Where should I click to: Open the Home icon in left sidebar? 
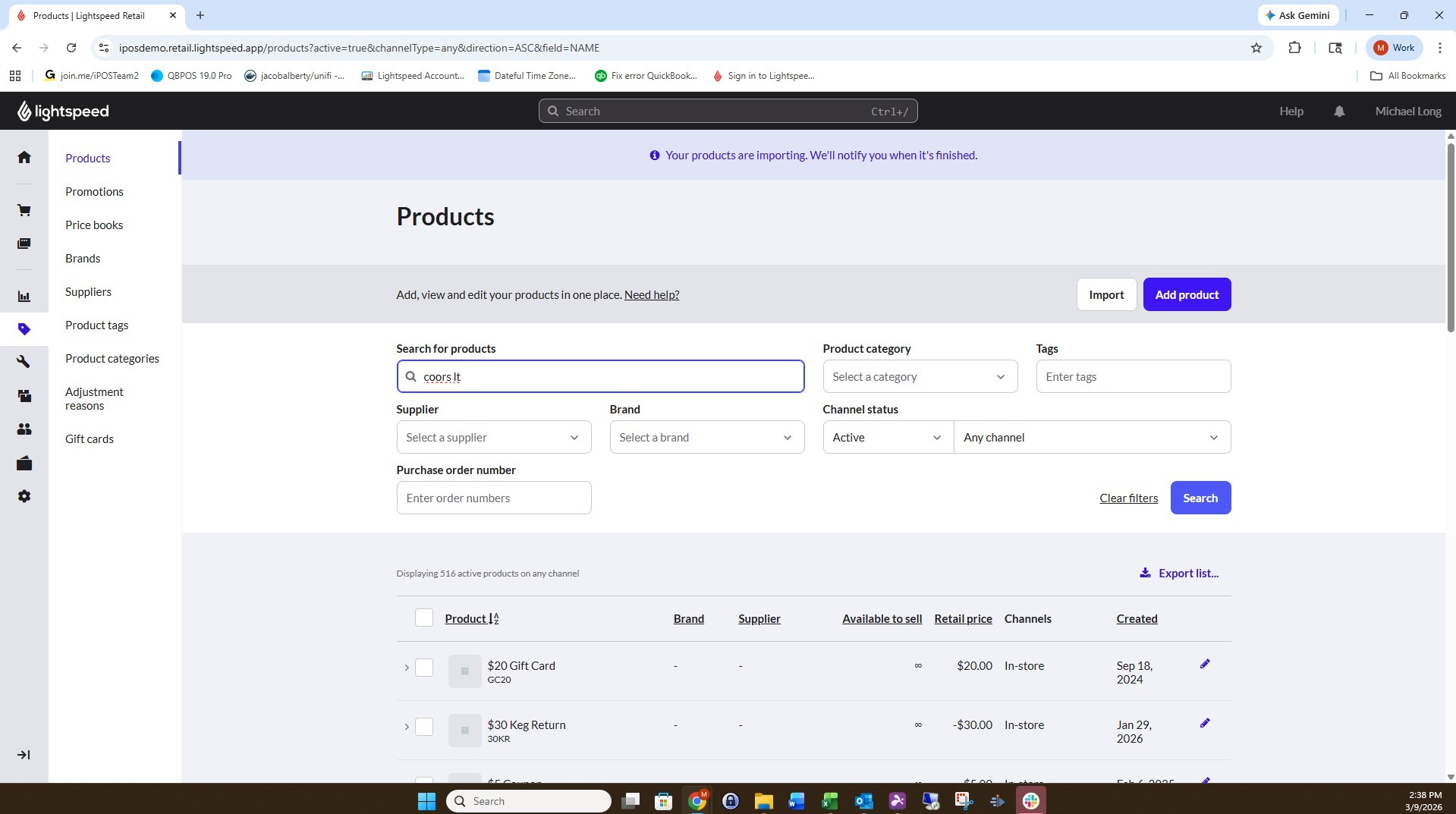(24, 157)
